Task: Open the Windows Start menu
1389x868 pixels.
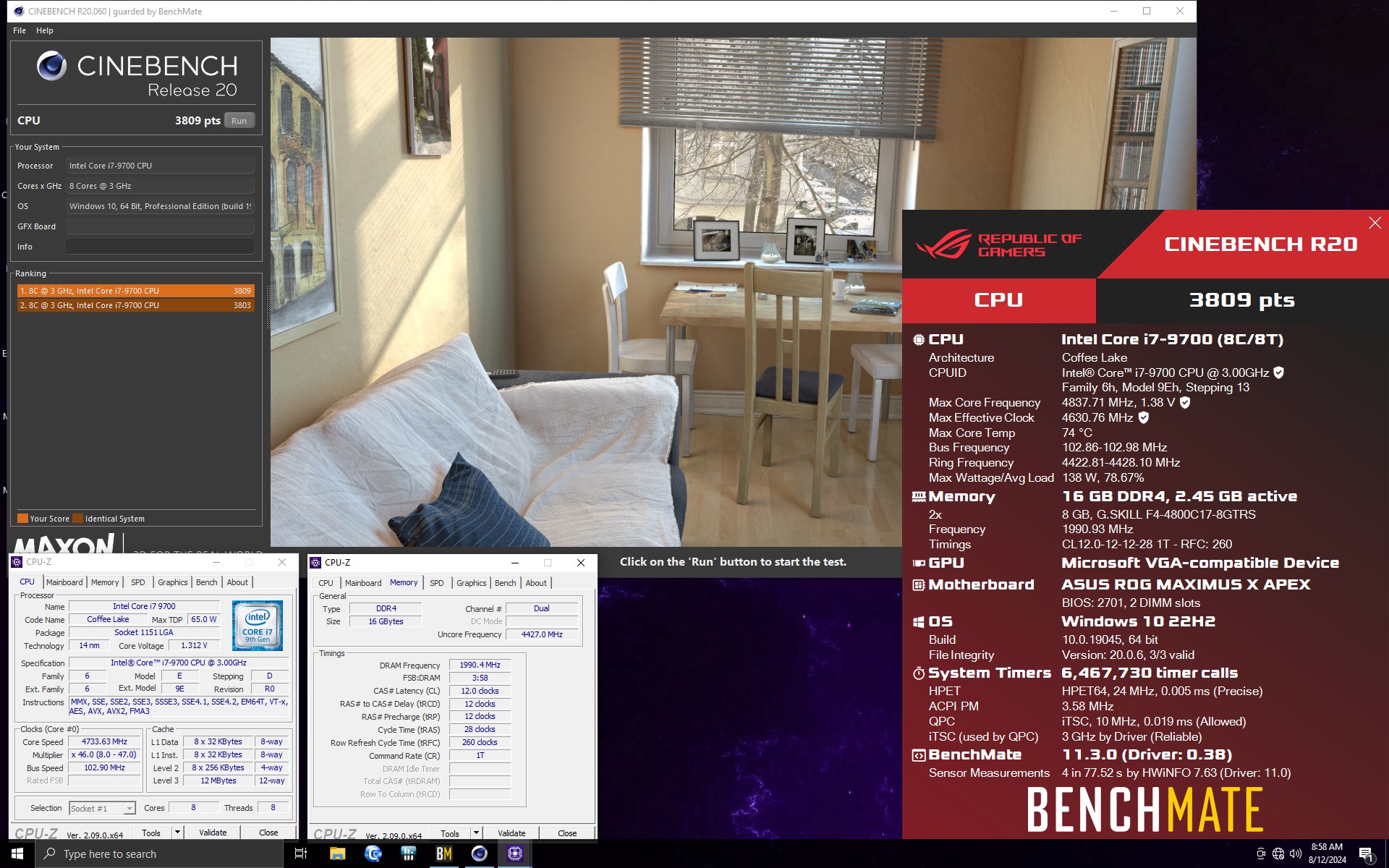Action: 17,854
